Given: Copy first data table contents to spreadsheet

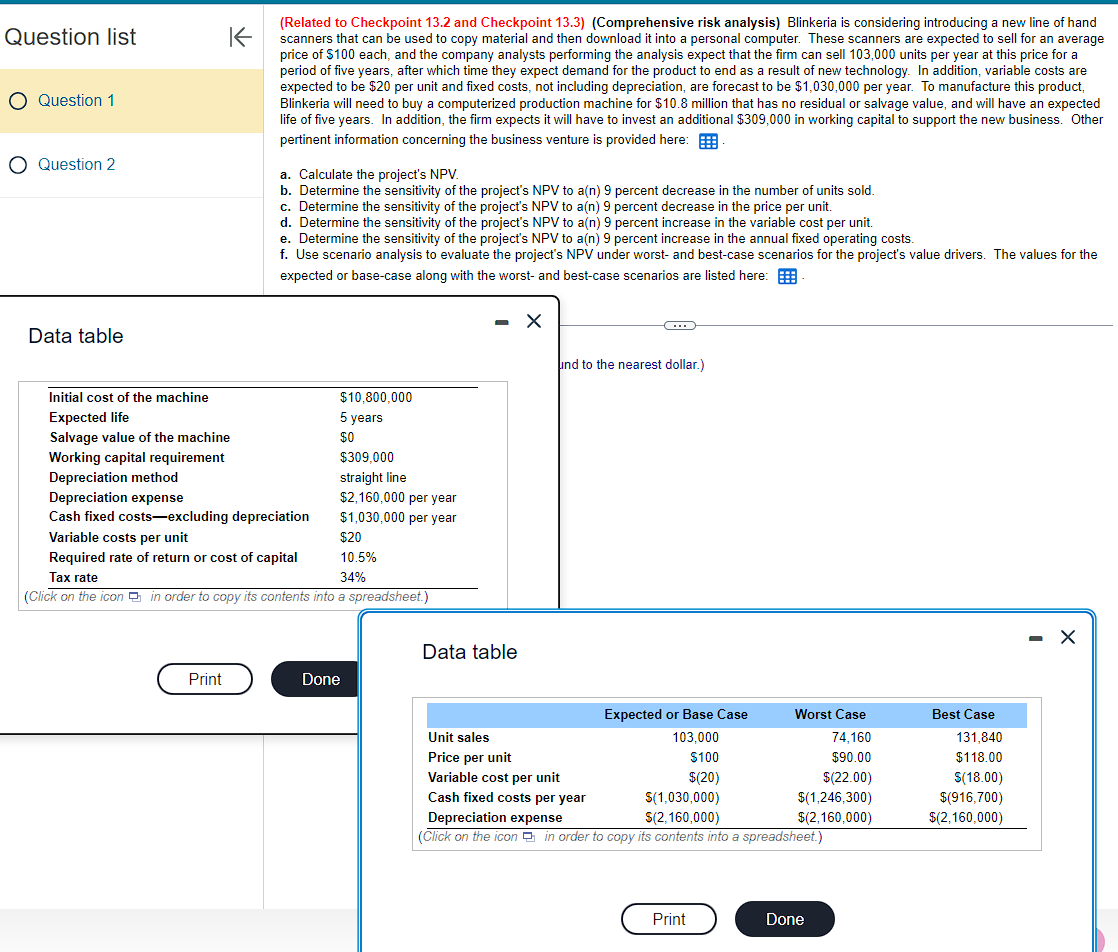Looking at the screenshot, I should click(x=133, y=596).
